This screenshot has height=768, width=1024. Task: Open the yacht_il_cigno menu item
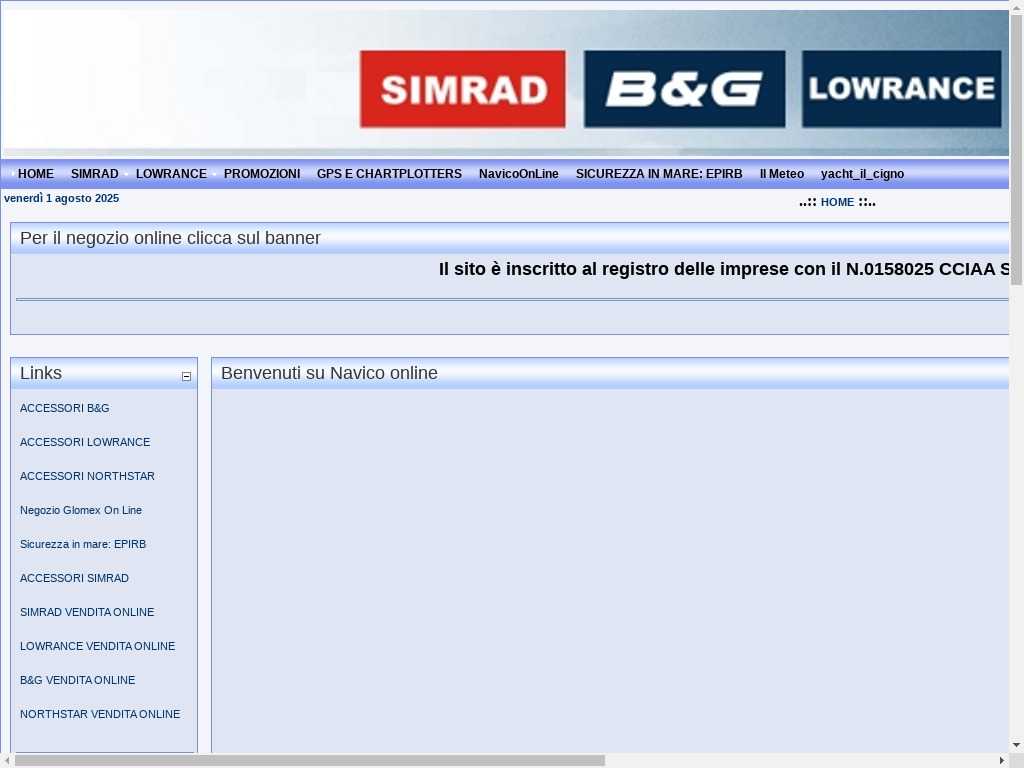tap(863, 174)
